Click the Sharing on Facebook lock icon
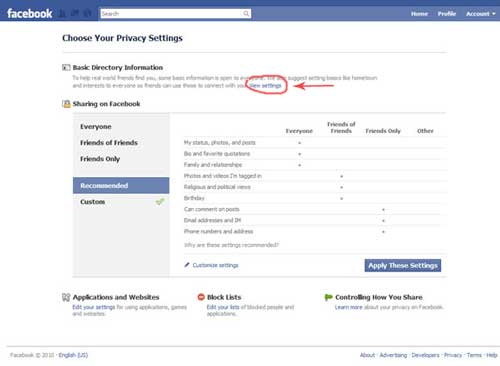The height and width of the screenshot is (366, 500). tap(66, 104)
